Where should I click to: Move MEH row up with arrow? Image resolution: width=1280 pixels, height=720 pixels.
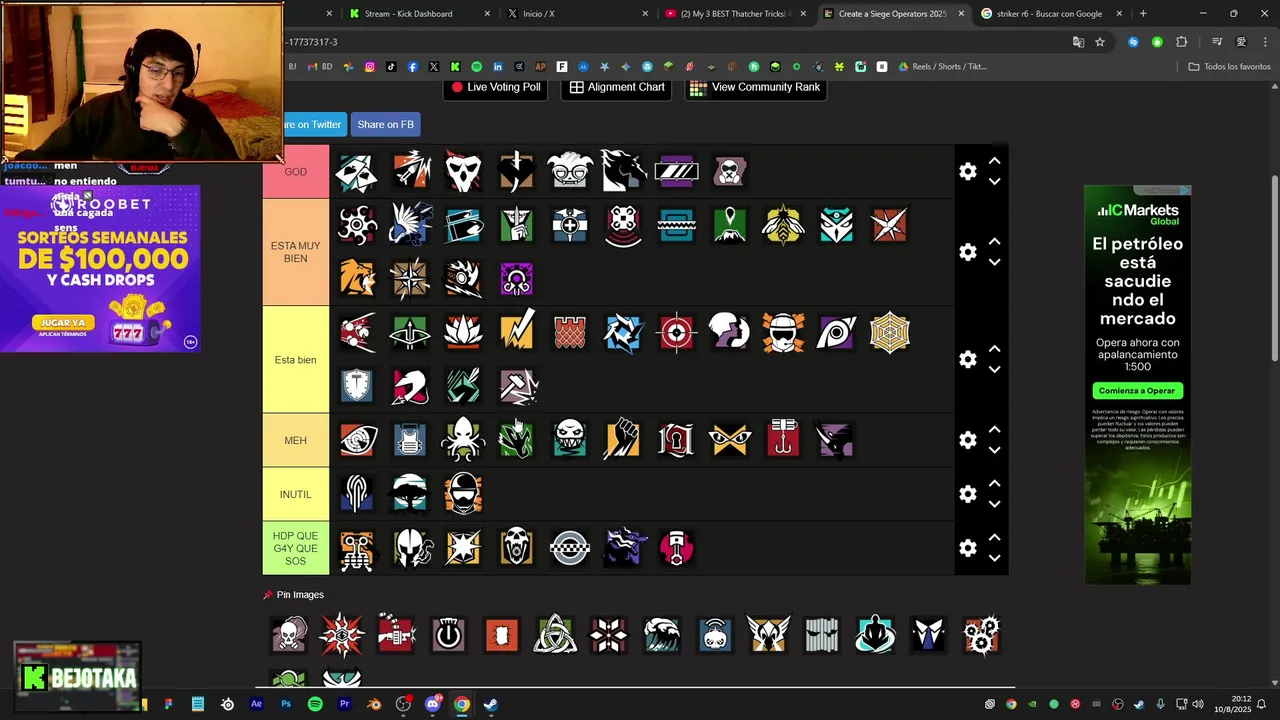pos(994,430)
